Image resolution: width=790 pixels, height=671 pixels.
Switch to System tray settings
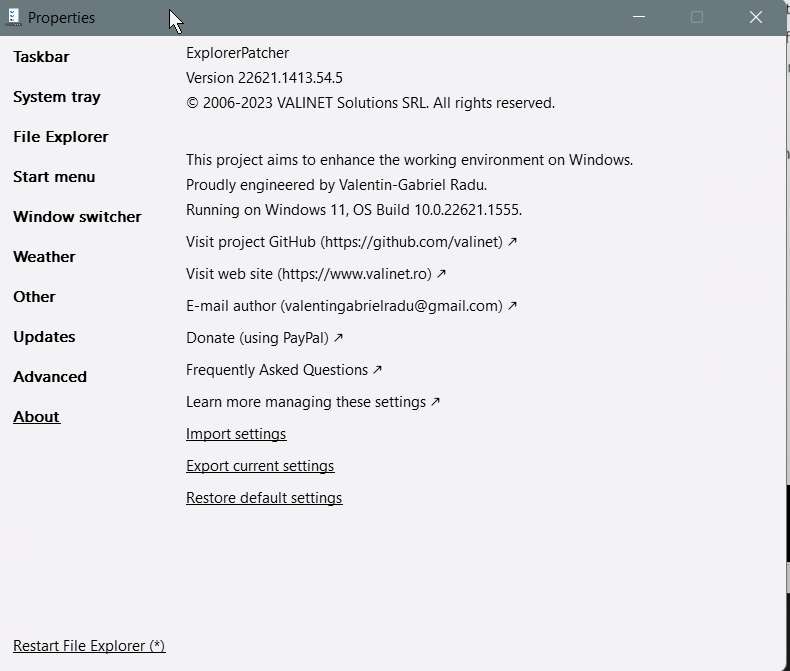(x=57, y=97)
